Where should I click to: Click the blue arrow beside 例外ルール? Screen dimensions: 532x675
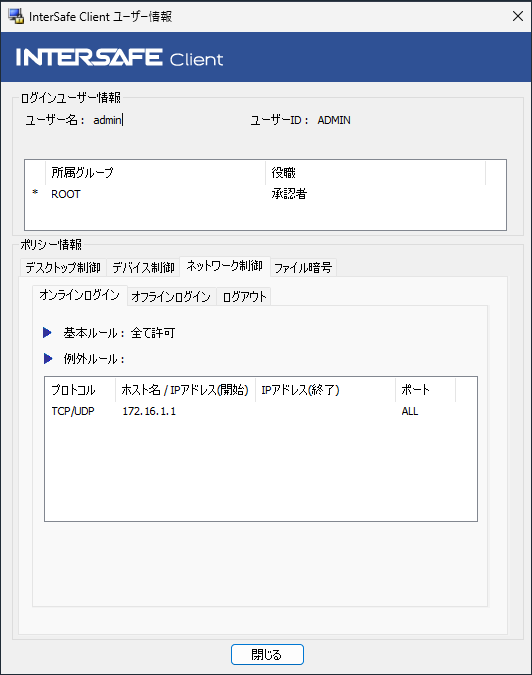point(48,358)
